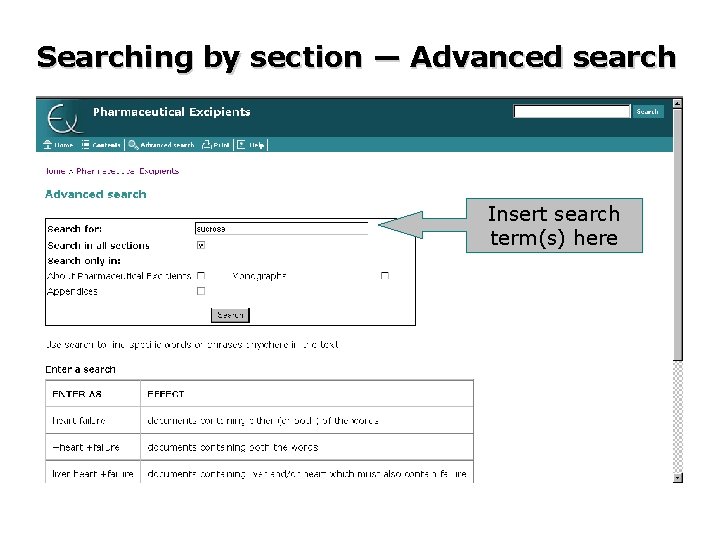
Task: Enable the Monographs checkbox
Action: coord(385,276)
